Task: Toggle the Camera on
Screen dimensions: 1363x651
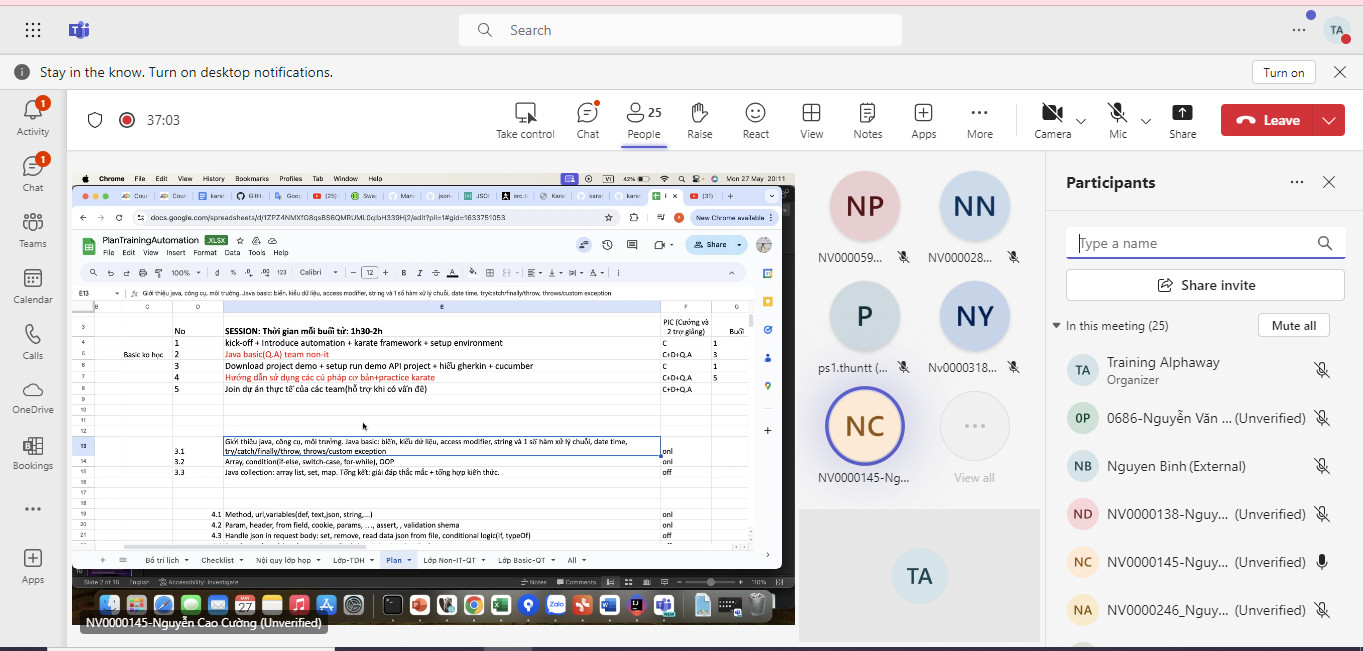Action: tap(1052, 120)
